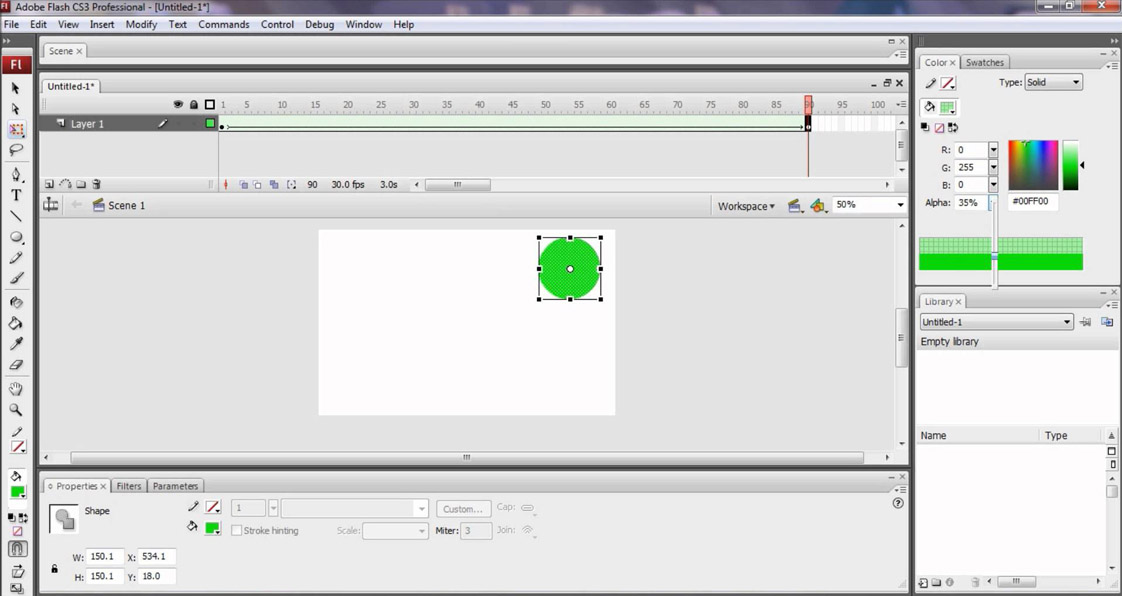1122x596 pixels.
Task: Select the Eyedropper tool
Action: coord(16,344)
